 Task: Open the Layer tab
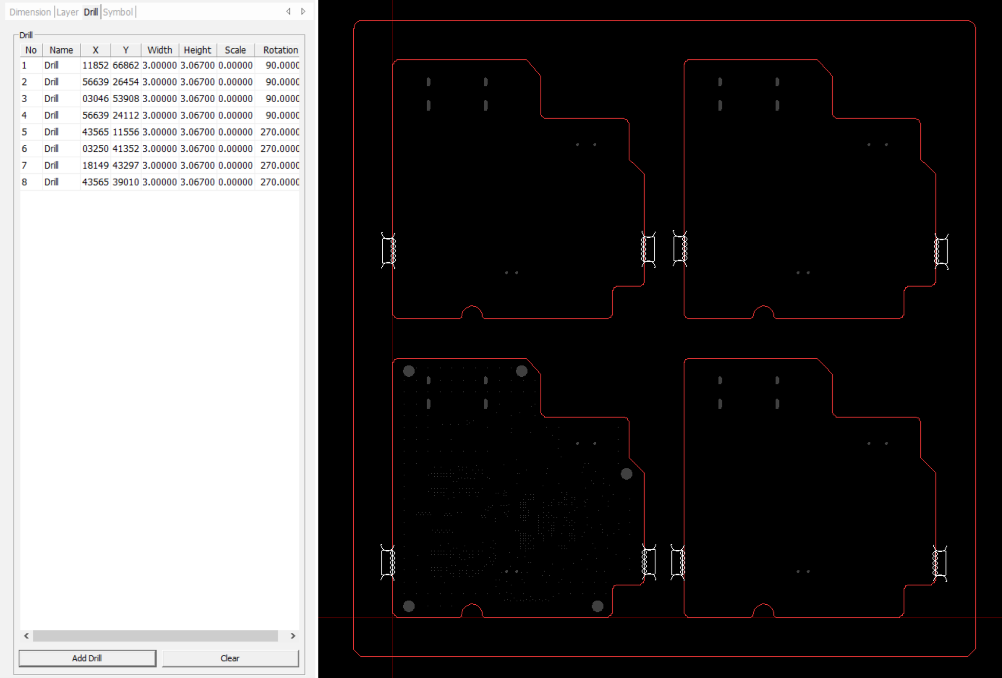[x=67, y=12]
